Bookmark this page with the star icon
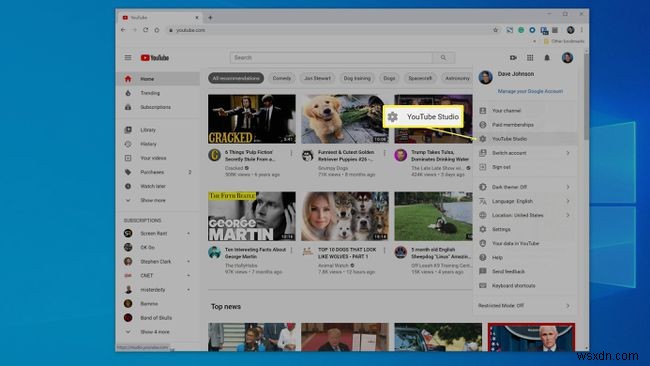The image size is (650, 366). pos(495,30)
